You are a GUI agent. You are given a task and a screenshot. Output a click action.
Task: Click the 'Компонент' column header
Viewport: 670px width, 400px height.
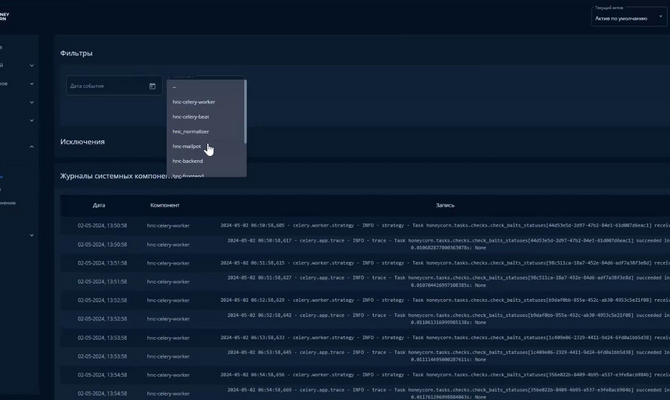[165, 205]
